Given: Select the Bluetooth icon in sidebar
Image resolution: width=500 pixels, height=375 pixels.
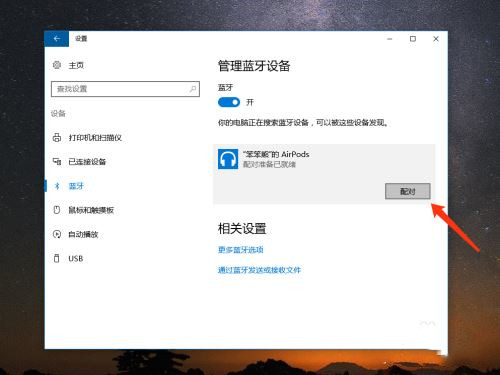Looking at the screenshot, I should [57, 186].
